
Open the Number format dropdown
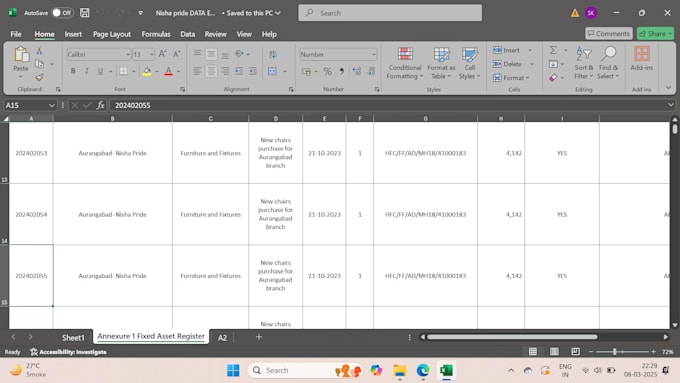373,55
